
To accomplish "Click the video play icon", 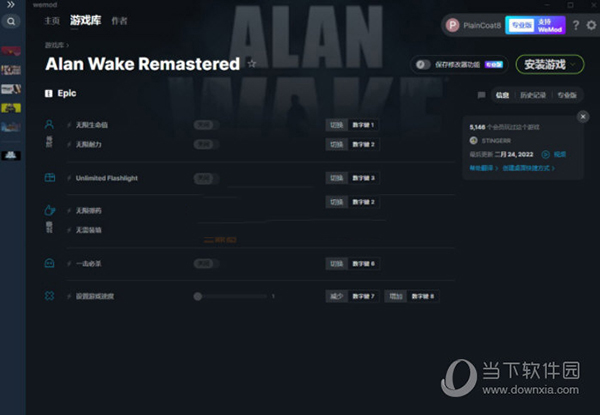I will [547, 154].
